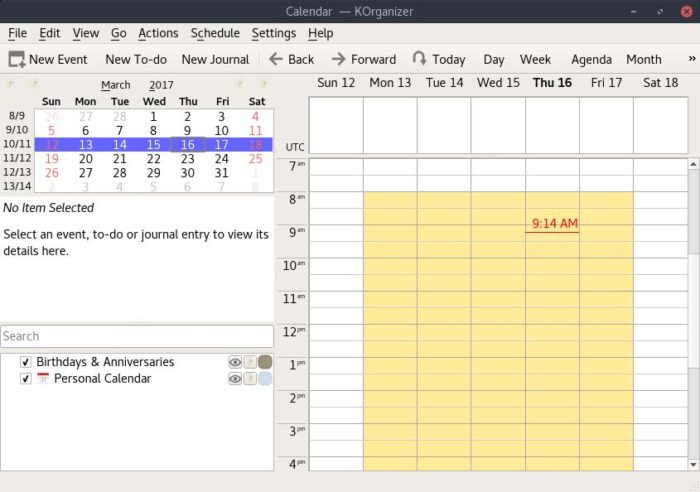Click the agenda scrollbar down arrow
Image resolution: width=700 pixels, height=492 pixels.
pos(693,465)
